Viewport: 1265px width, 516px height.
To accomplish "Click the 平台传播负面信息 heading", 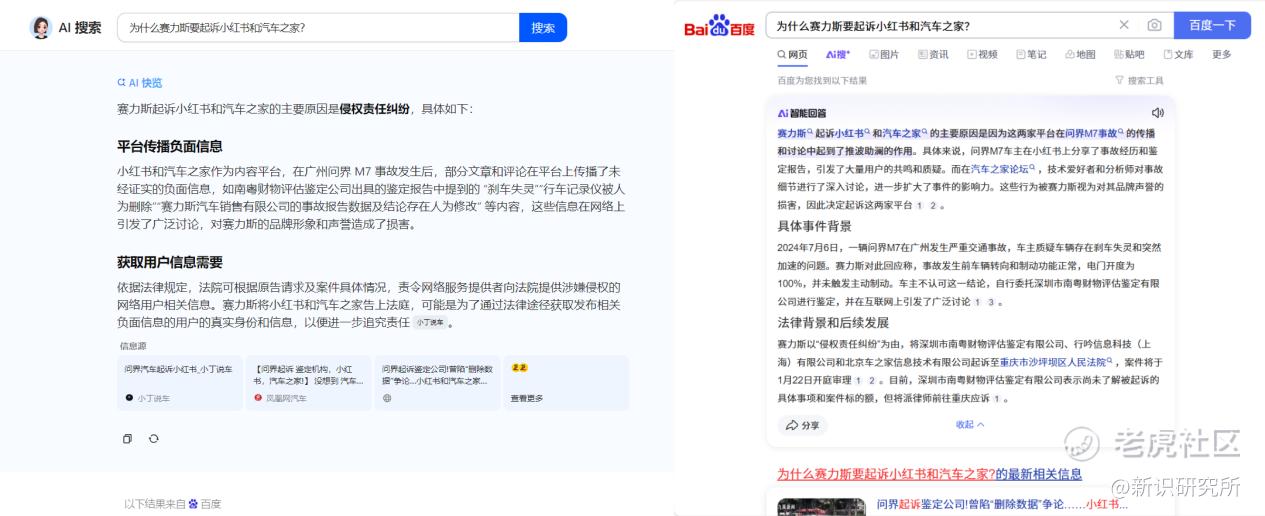I will pyautogui.click(x=170, y=146).
